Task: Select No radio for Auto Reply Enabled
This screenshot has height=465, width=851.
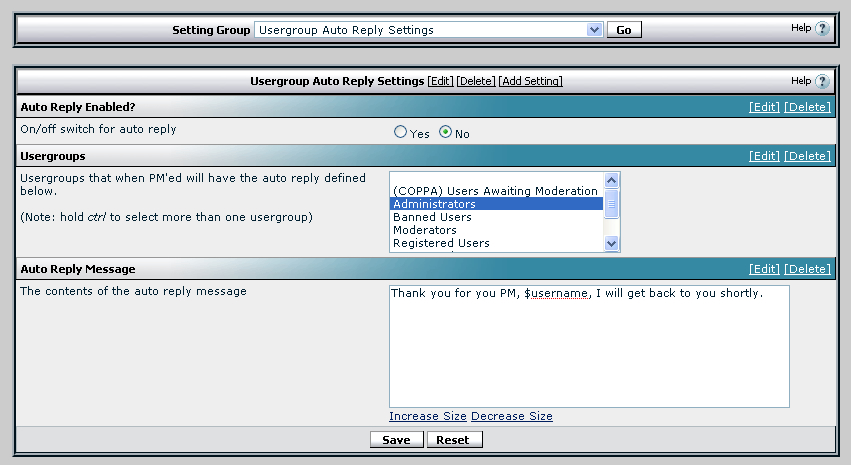Action: coord(446,133)
